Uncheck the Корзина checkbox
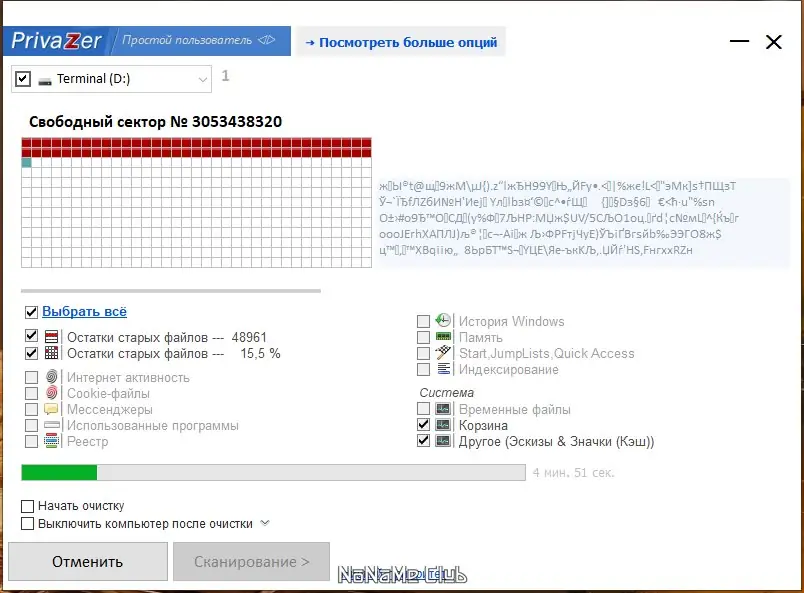Screen dimensions: 804x593 click(424, 425)
